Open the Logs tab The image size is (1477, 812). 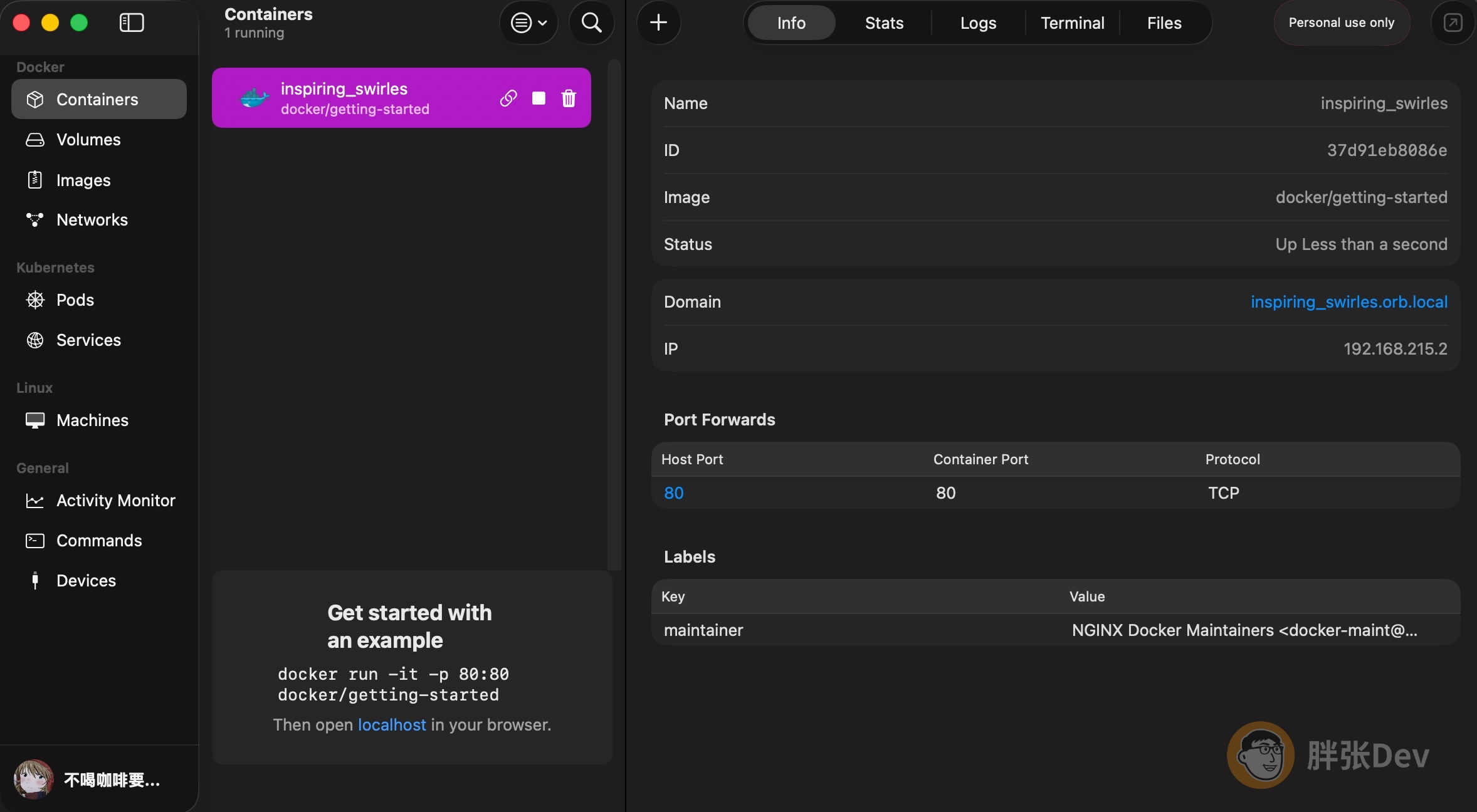978,23
